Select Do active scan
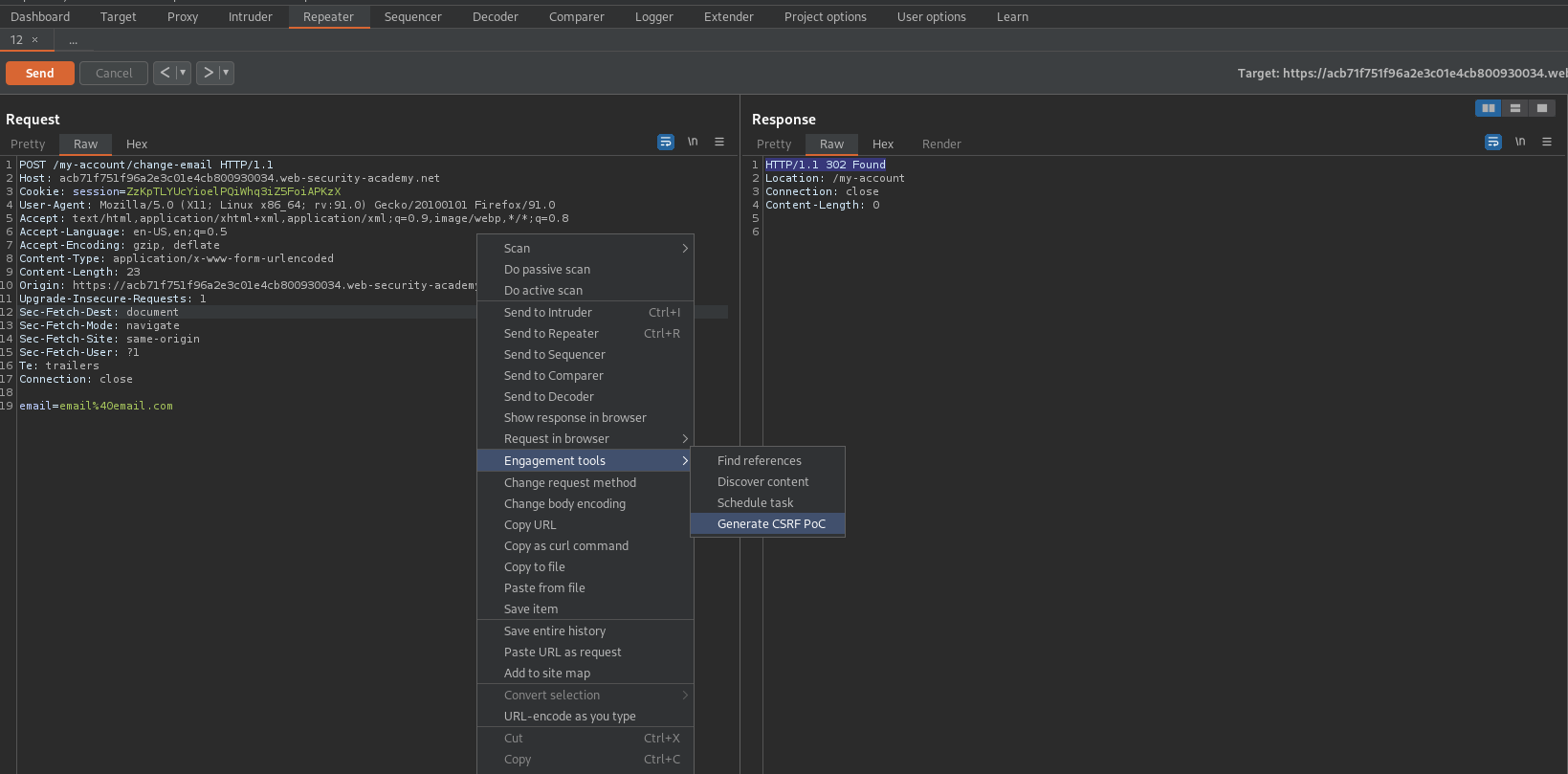 point(585,290)
